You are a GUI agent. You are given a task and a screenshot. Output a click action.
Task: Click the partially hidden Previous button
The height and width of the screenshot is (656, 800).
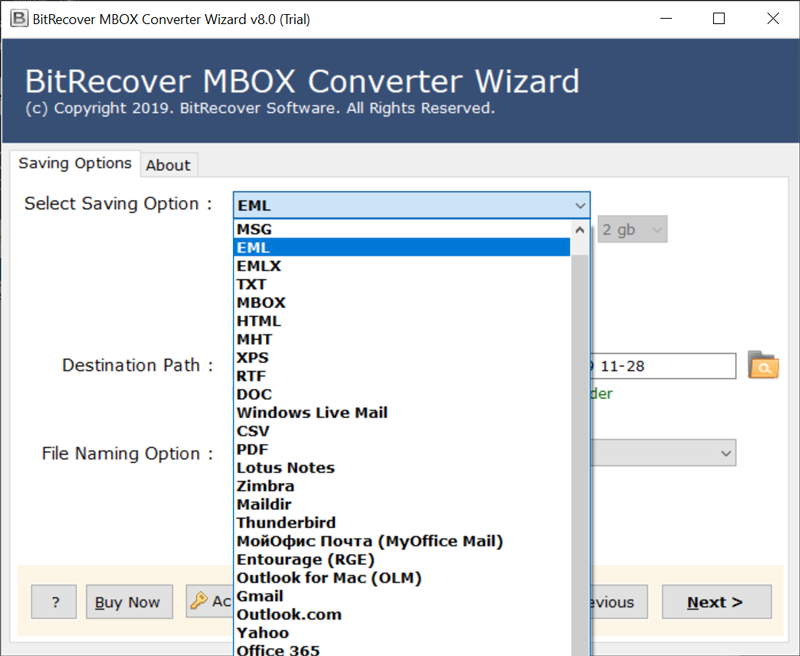(x=619, y=602)
